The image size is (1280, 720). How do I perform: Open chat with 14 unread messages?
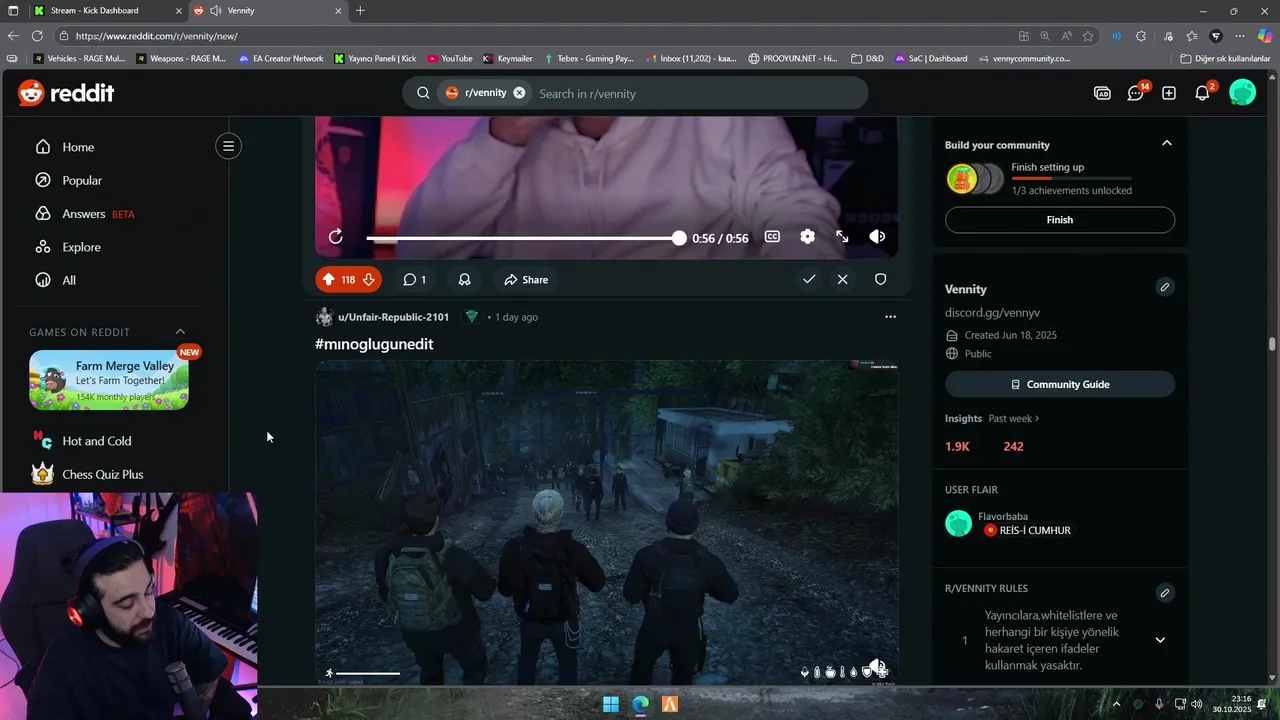1135,93
